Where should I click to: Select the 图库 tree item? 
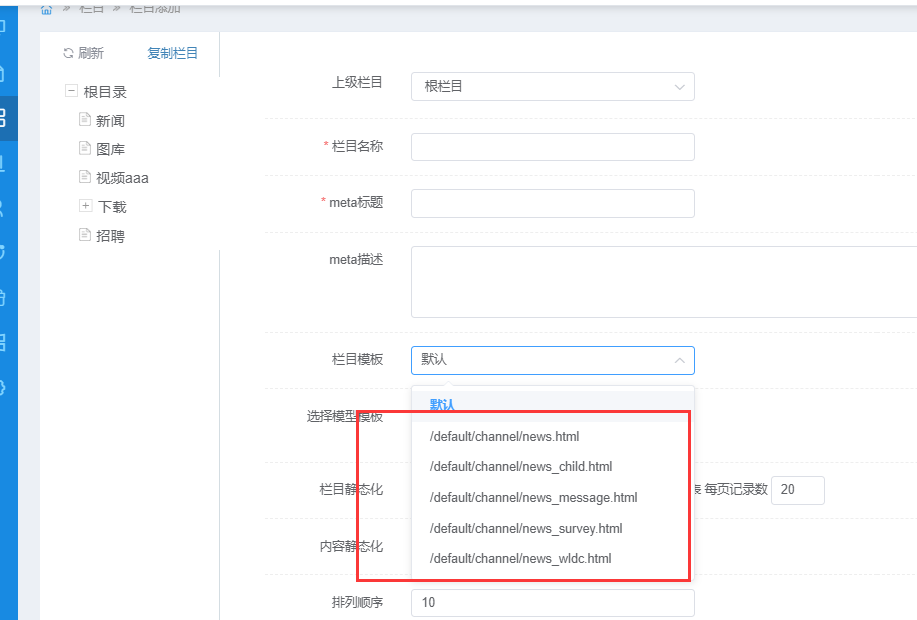pos(111,149)
